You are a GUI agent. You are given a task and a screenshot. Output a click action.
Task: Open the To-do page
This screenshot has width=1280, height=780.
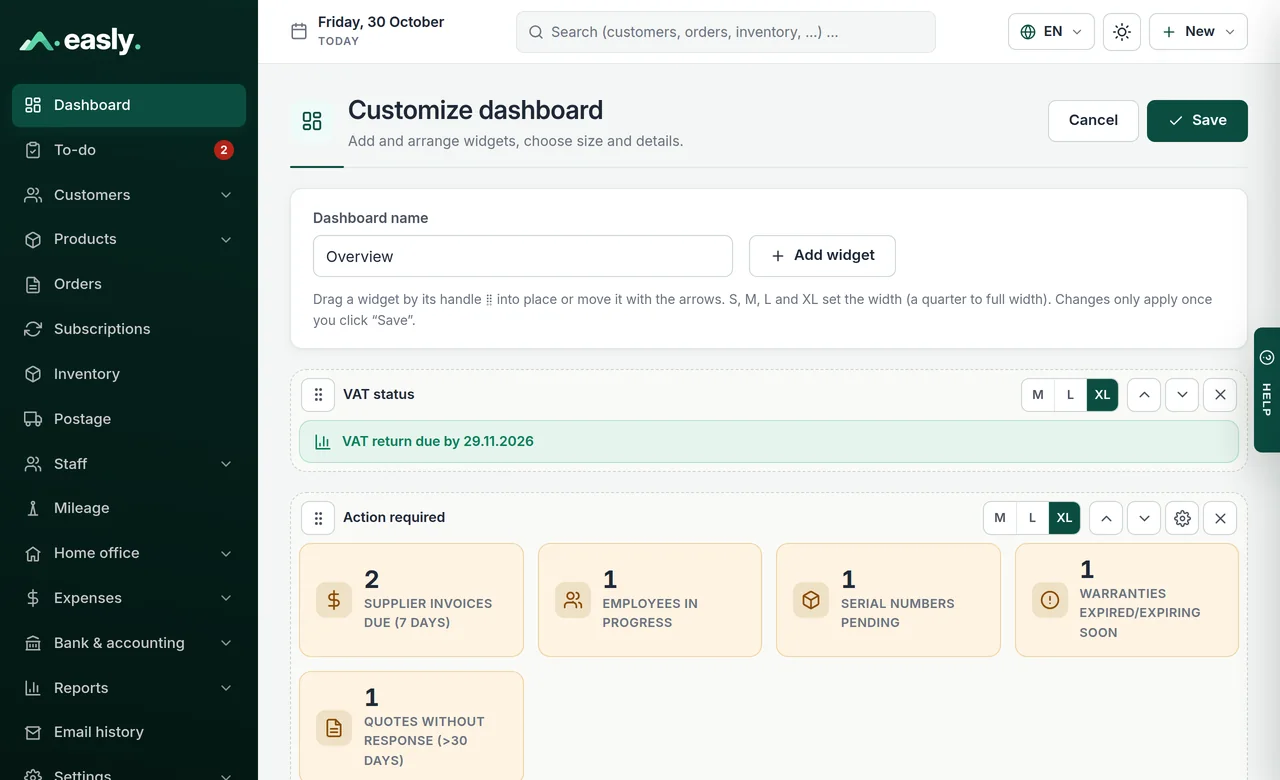pos(129,150)
